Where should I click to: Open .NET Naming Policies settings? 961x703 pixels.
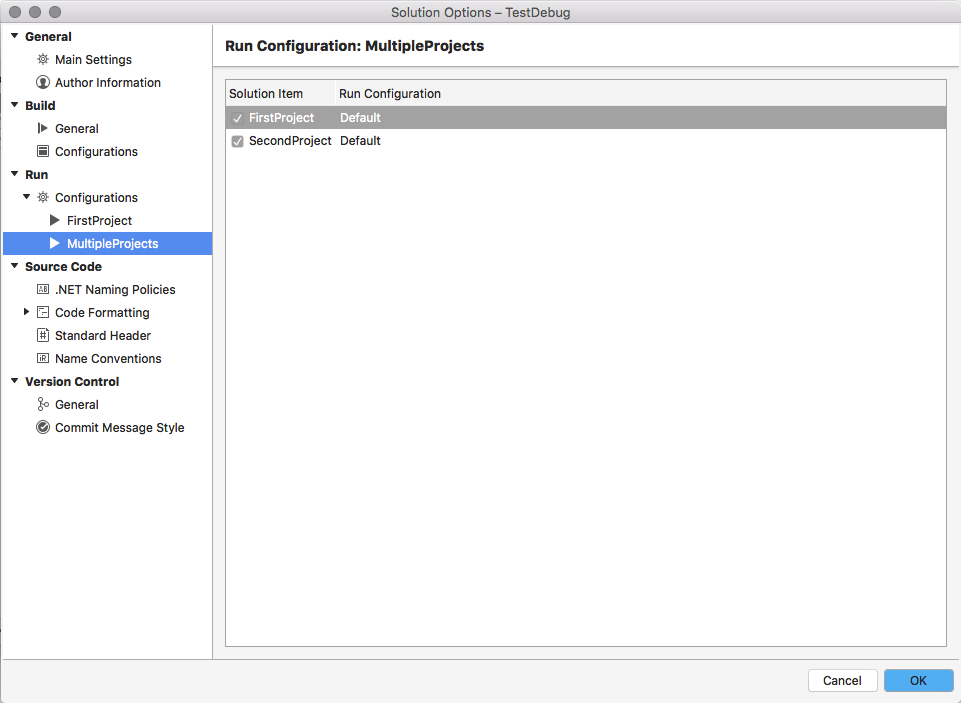(x=115, y=289)
